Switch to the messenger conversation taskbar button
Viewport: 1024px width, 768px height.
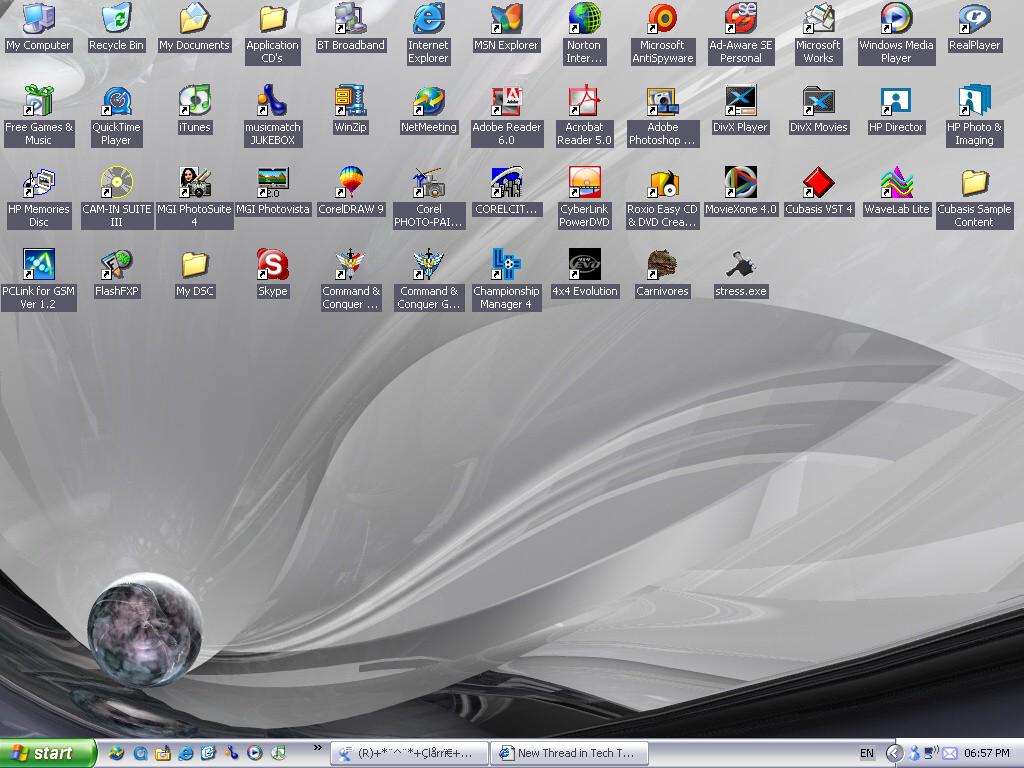409,753
